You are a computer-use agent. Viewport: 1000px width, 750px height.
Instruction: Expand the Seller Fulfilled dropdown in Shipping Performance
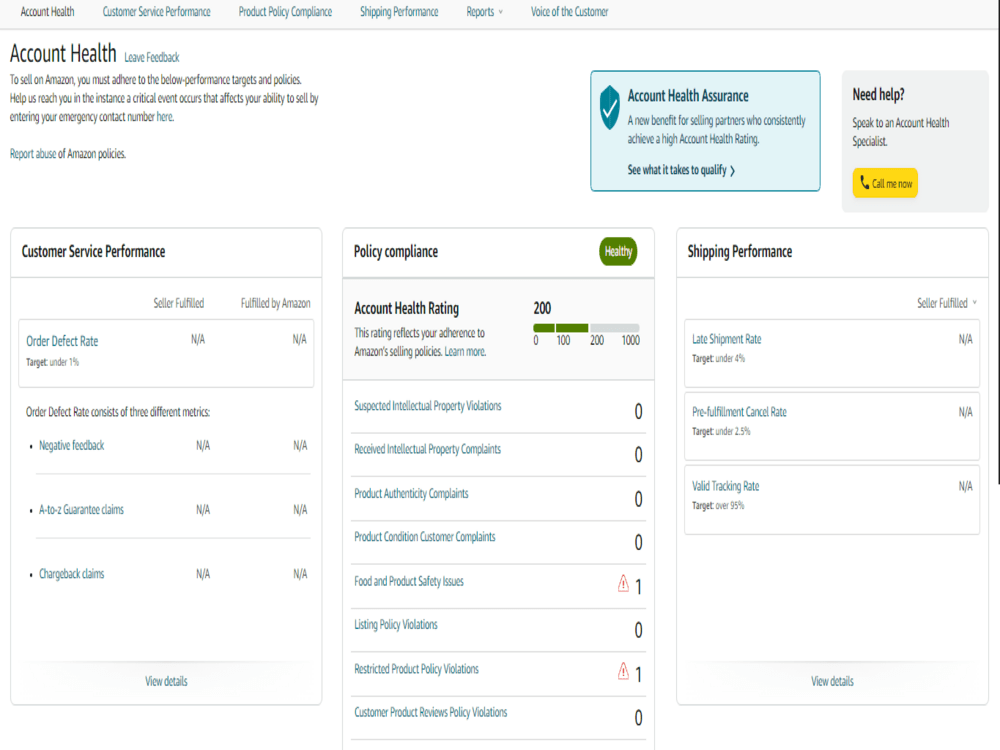[946, 303]
